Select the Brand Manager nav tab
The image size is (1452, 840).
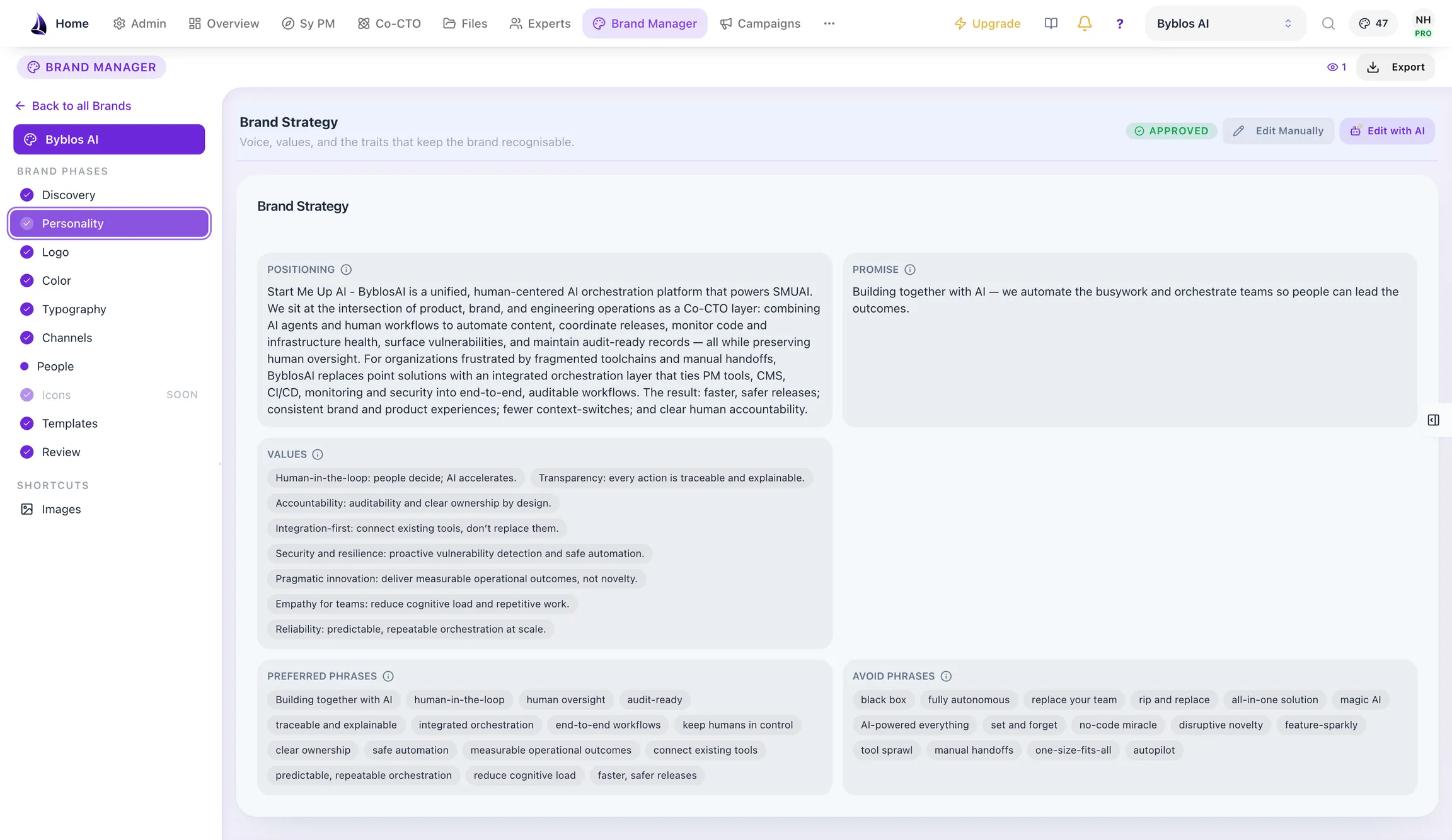645,23
